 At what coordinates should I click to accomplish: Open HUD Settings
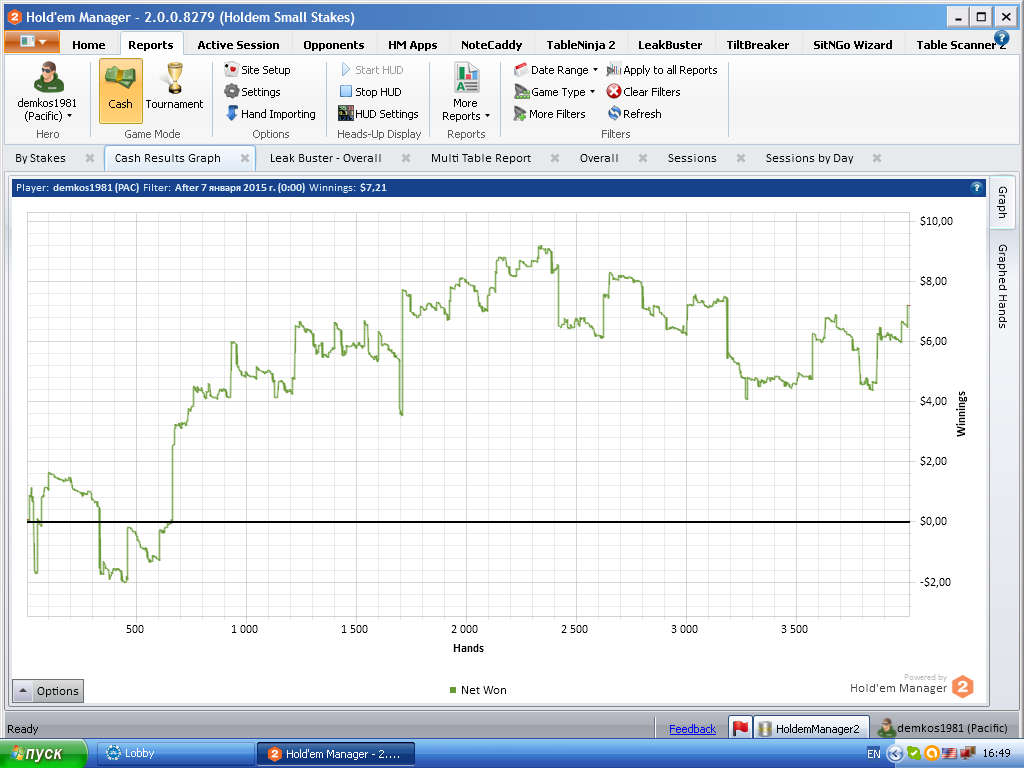[378, 114]
